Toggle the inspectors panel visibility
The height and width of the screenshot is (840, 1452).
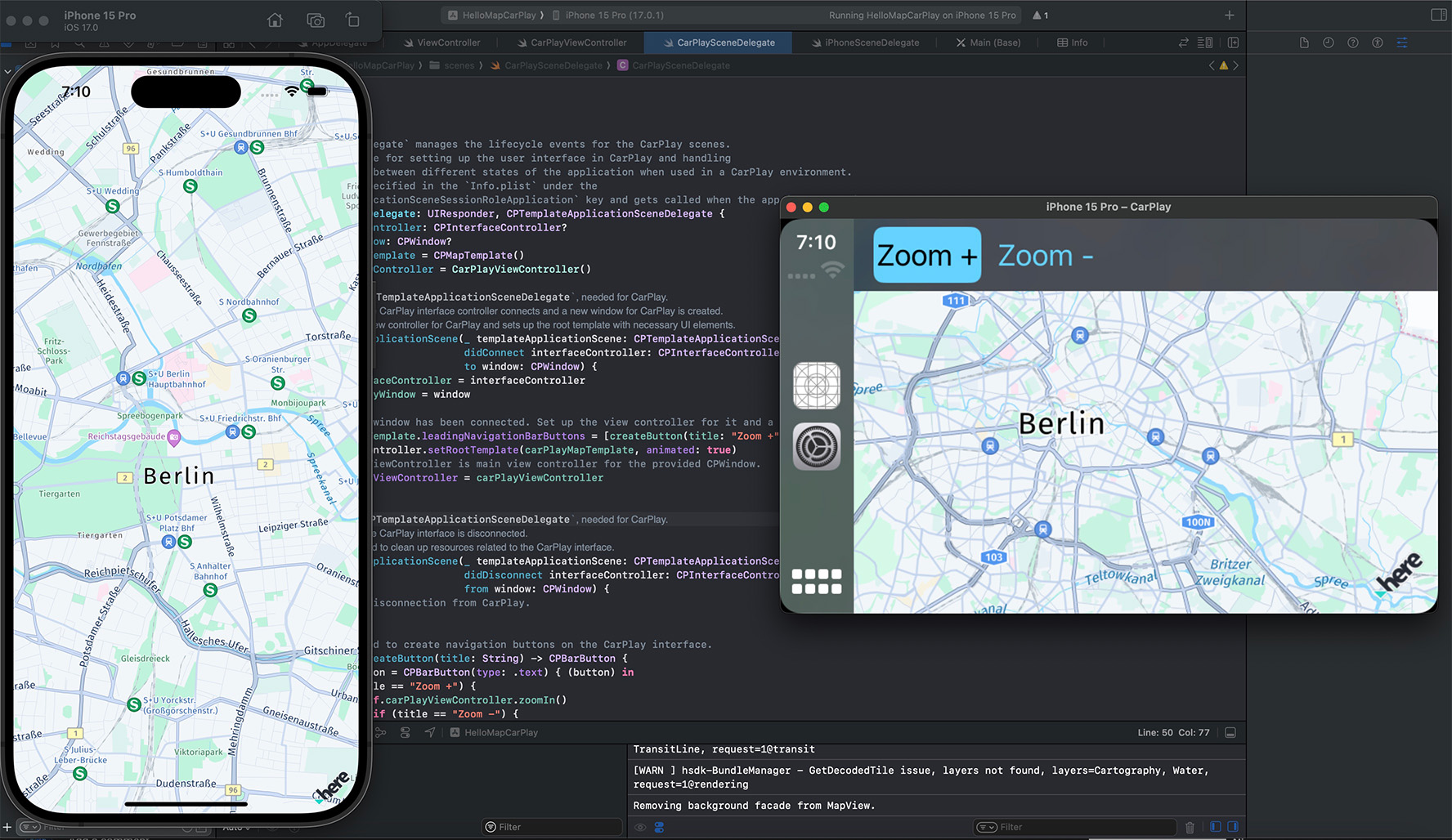click(x=1439, y=15)
